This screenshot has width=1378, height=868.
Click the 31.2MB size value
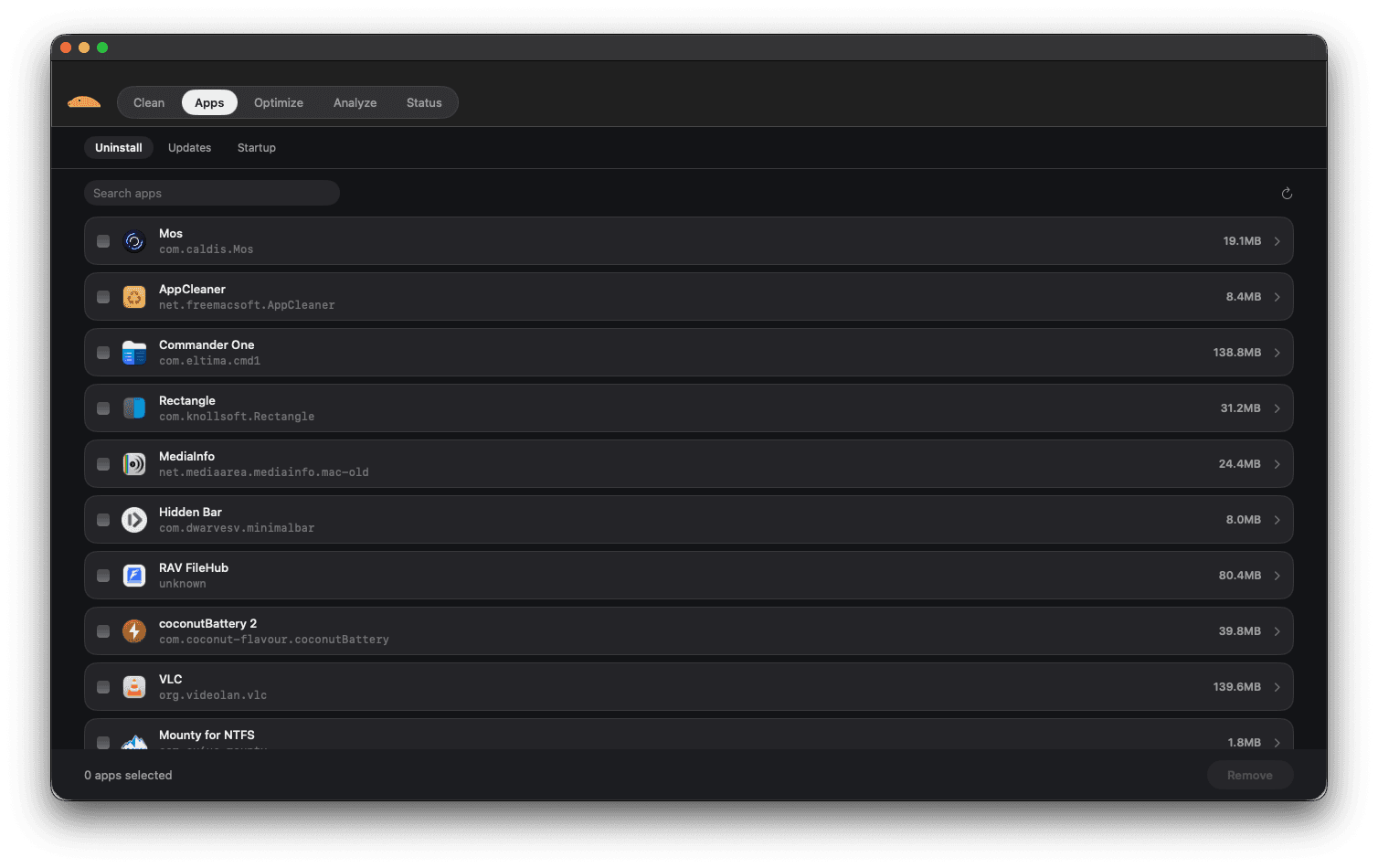click(x=1241, y=408)
